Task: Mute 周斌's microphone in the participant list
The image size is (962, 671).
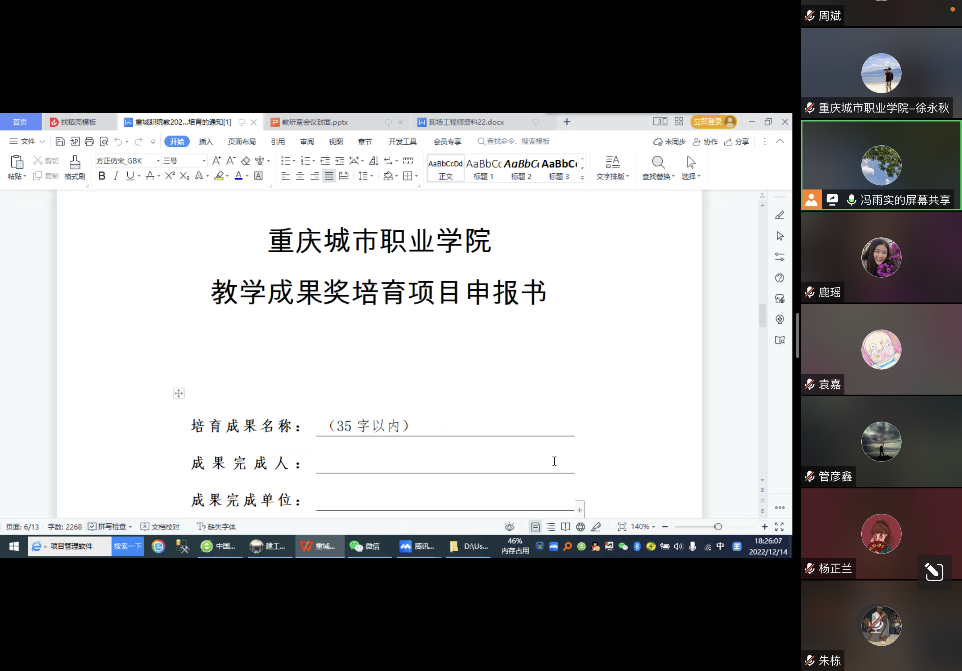Action: pos(809,15)
